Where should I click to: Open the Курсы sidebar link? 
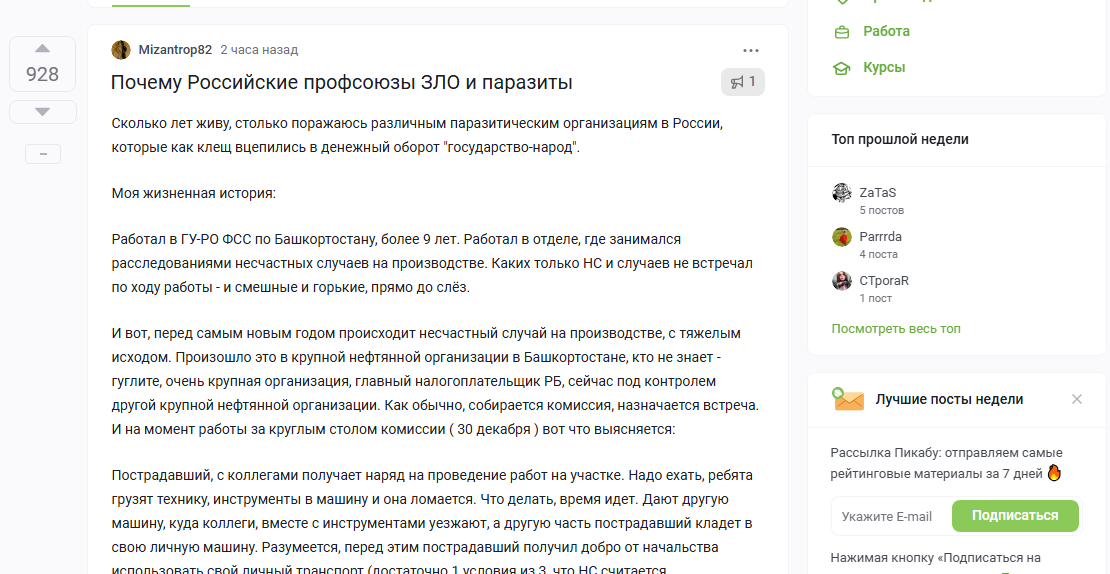point(884,67)
